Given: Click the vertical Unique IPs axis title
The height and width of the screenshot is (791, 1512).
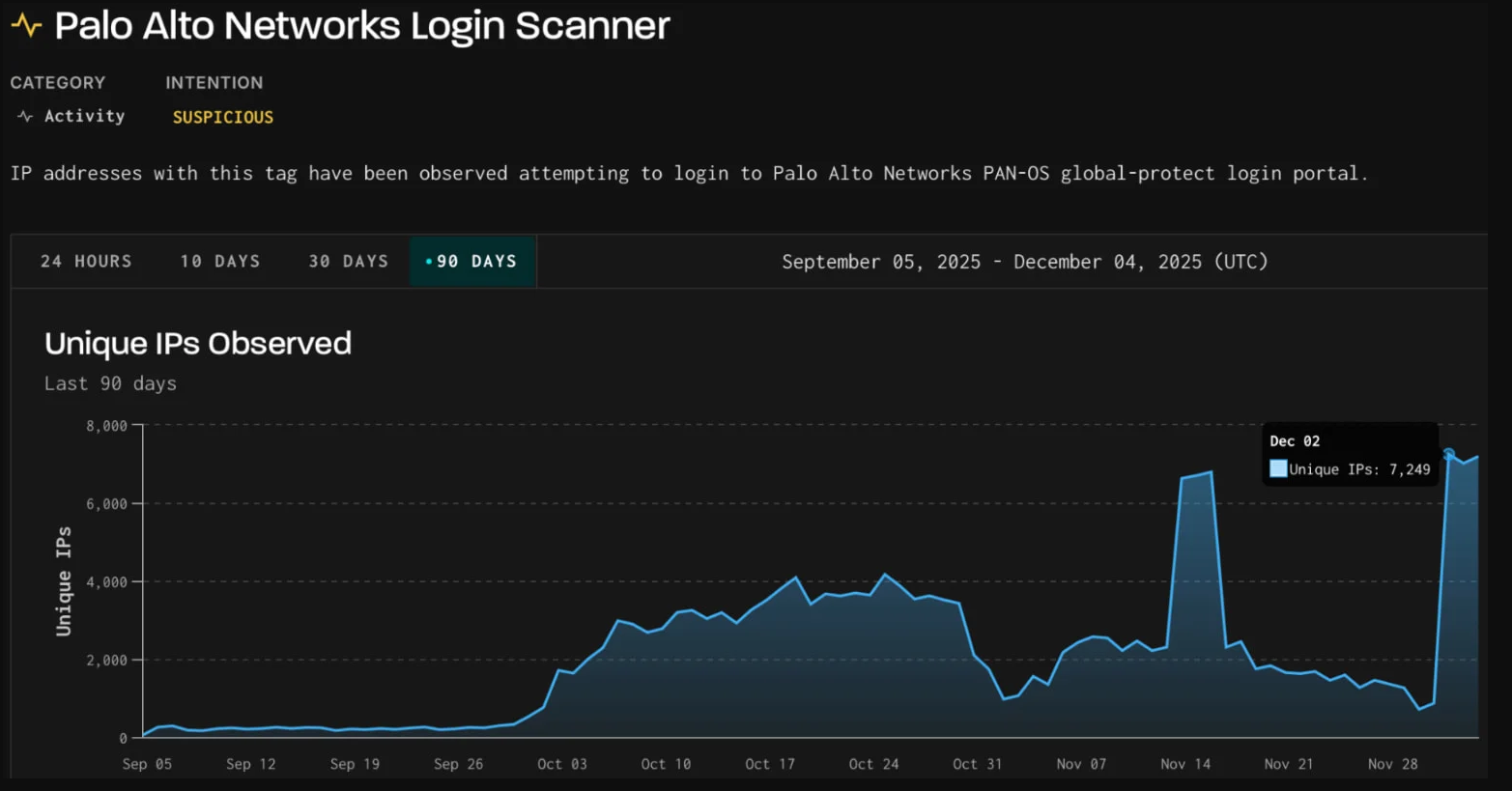Looking at the screenshot, I should coord(64,581).
